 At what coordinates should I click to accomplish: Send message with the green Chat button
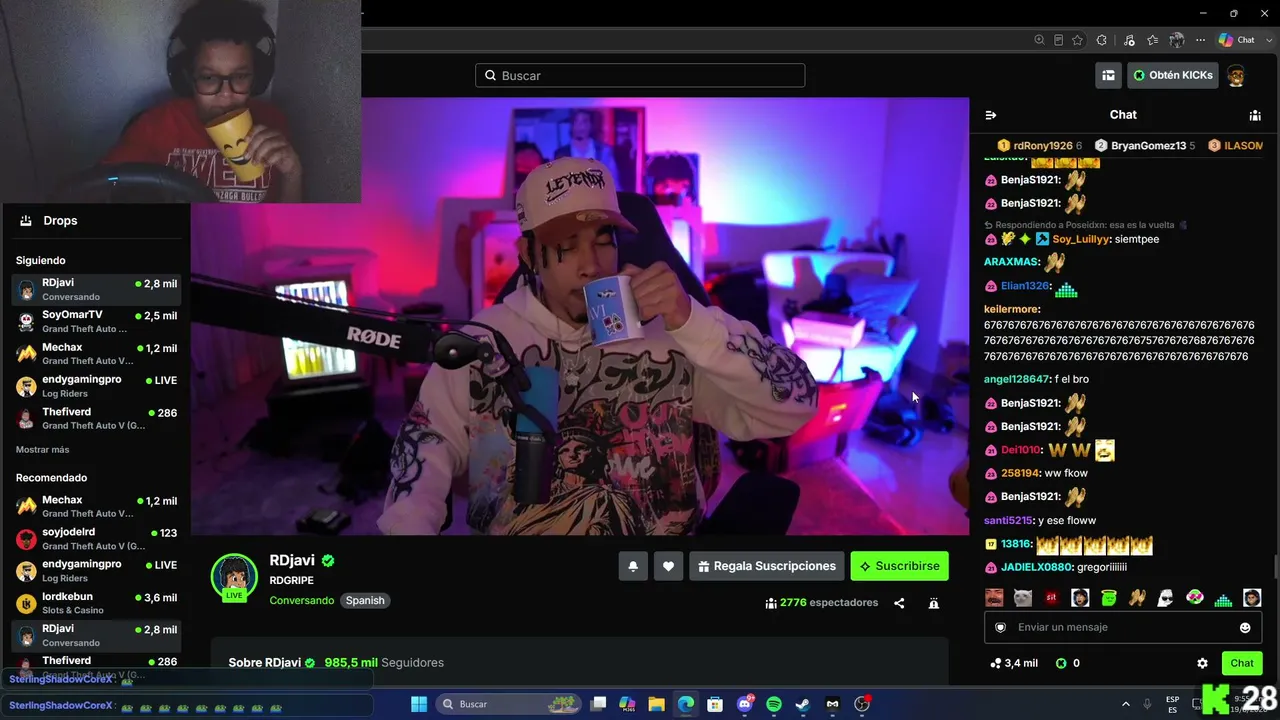pos(1242,663)
